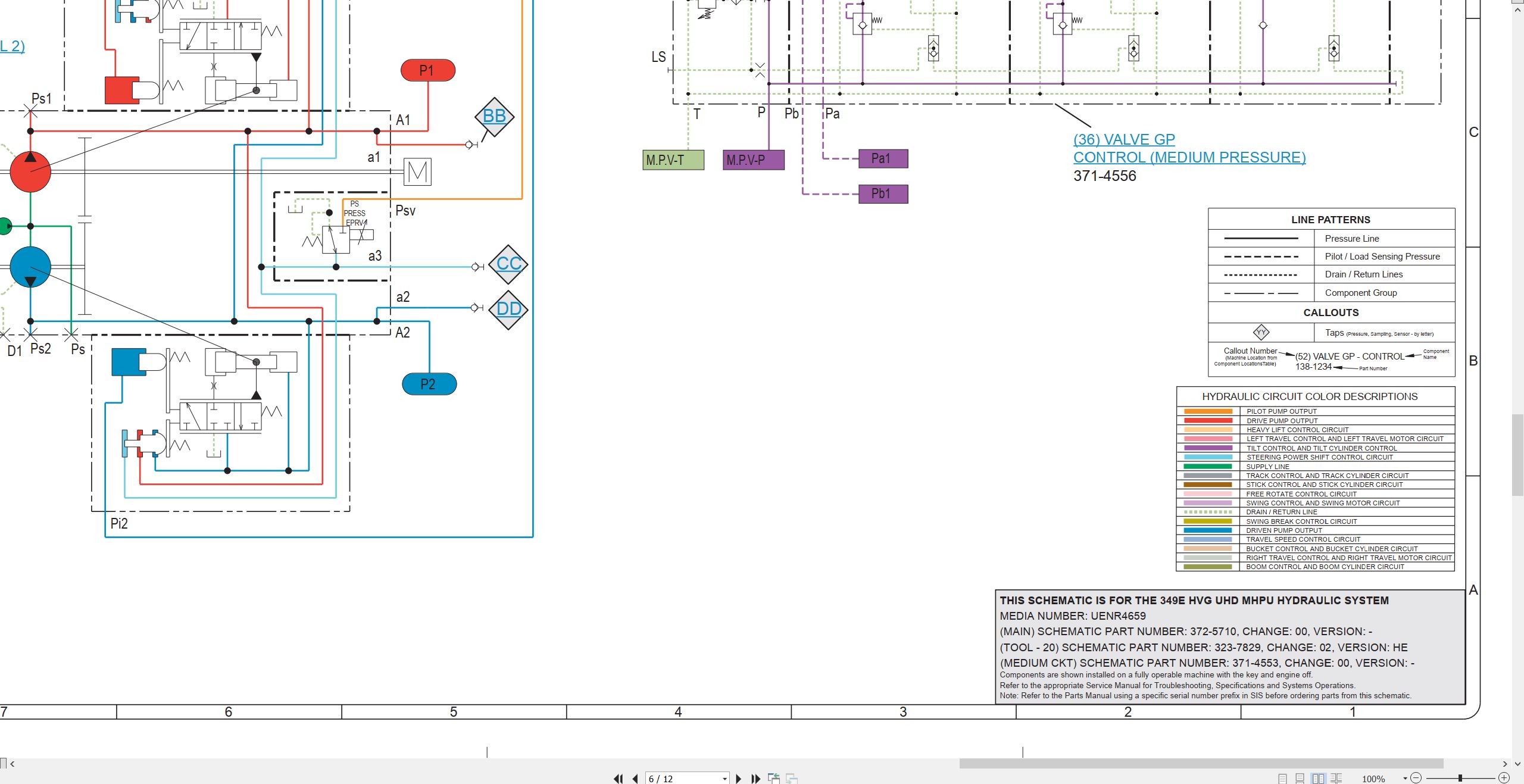Click MEDIA NUMBER: UENR4659 text
This screenshot has height=784, width=1524.
point(1073,616)
